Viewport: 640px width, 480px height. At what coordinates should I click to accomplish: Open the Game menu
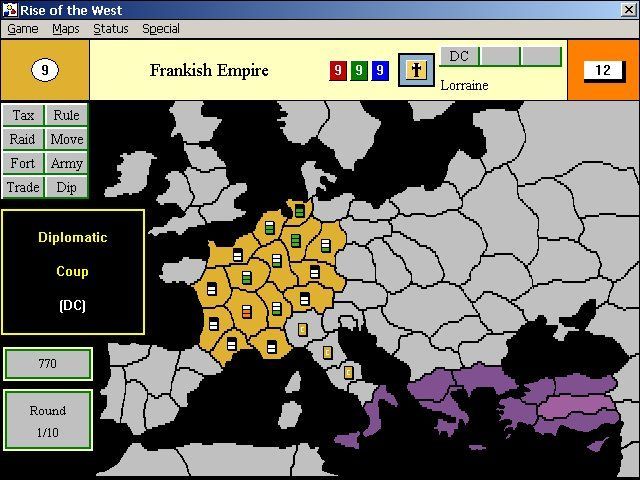tap(23, 29)
